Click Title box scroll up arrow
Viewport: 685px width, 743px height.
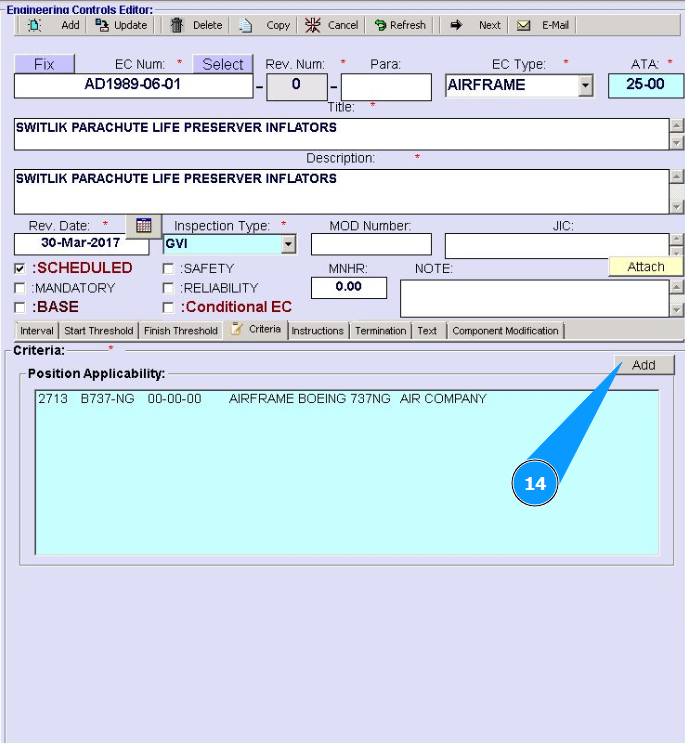(676, 126)
